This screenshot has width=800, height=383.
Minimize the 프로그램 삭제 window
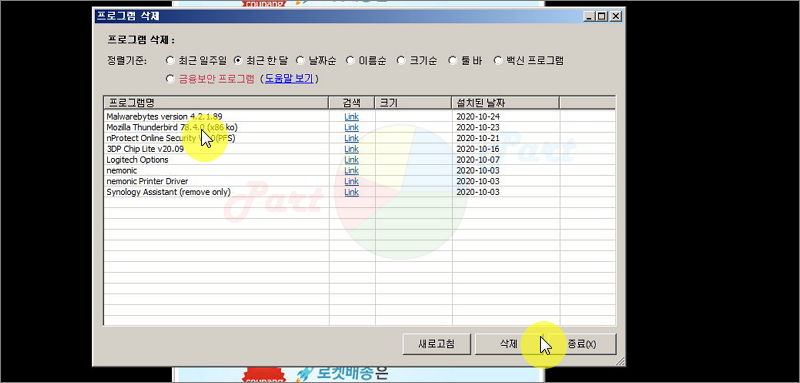(x=590, y=16)
